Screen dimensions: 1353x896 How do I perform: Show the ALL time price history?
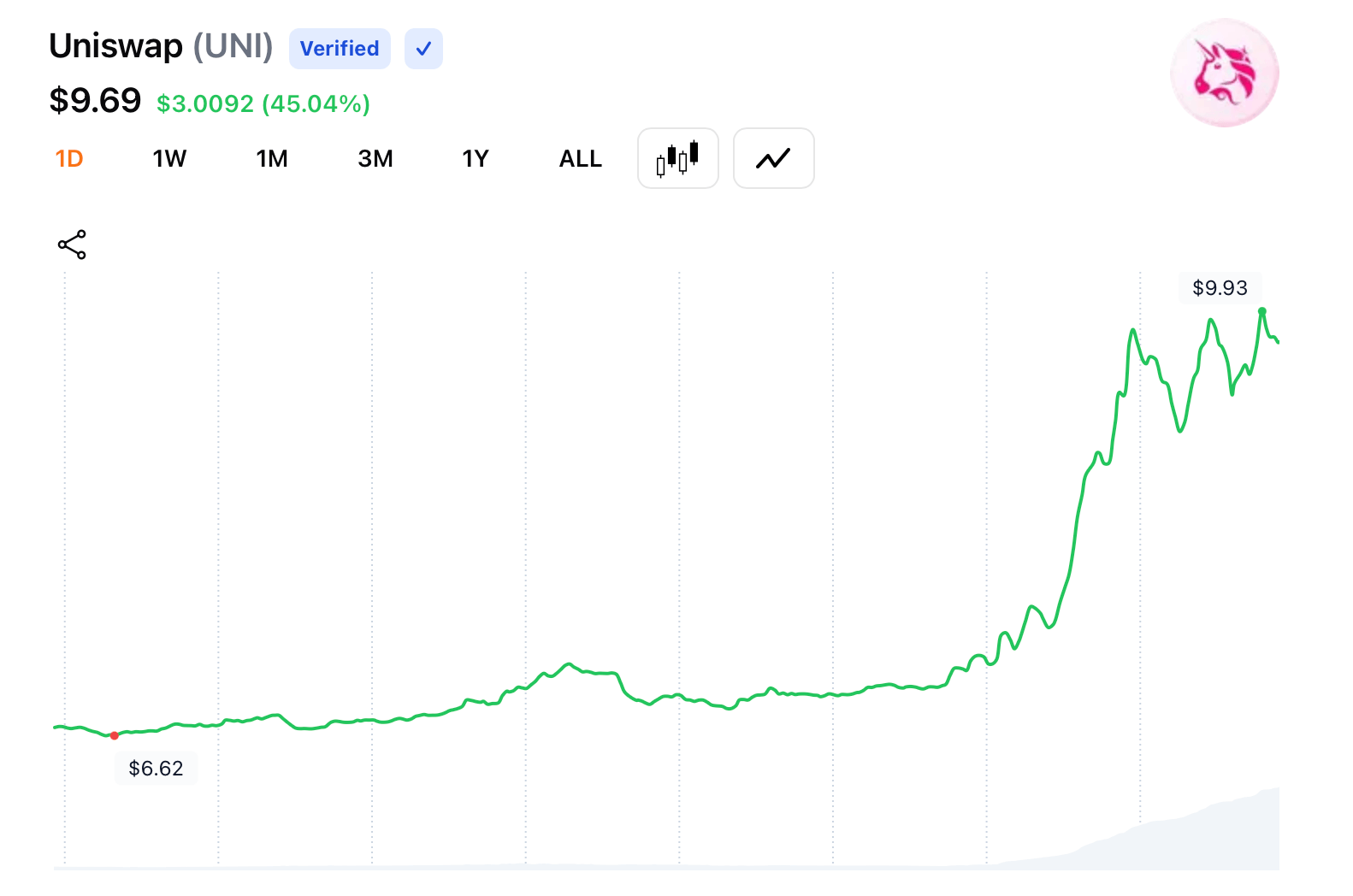coord(581,159)
